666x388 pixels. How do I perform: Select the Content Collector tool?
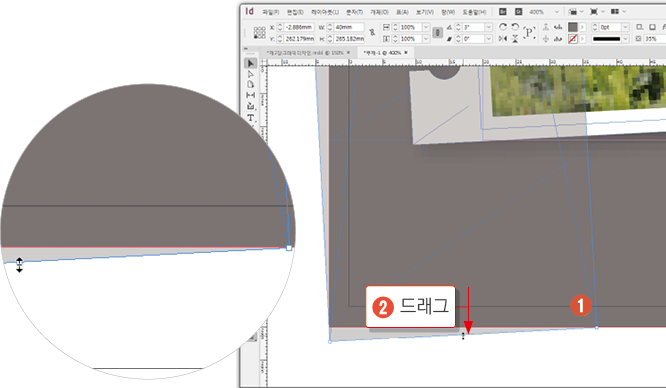pos(250,106)
